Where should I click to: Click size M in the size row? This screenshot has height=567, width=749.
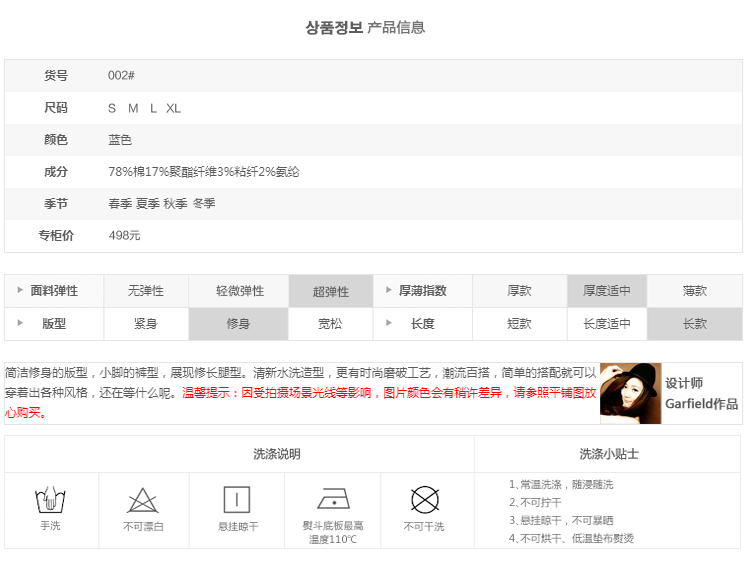(133, 108)
